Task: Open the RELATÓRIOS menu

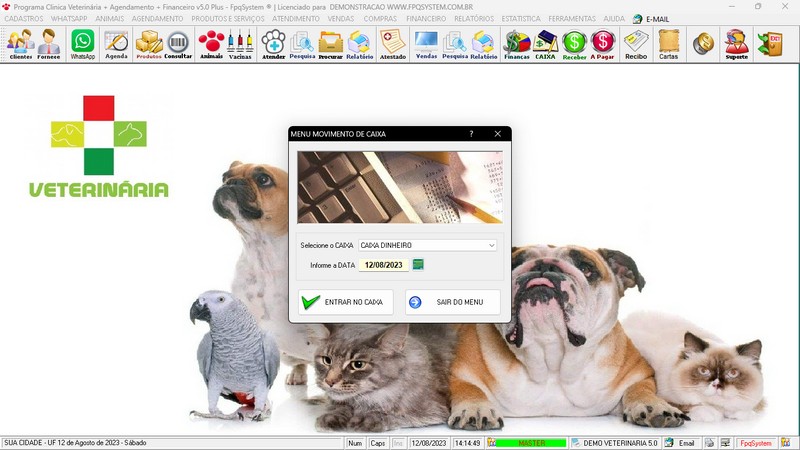Action: tap(474, 19)
